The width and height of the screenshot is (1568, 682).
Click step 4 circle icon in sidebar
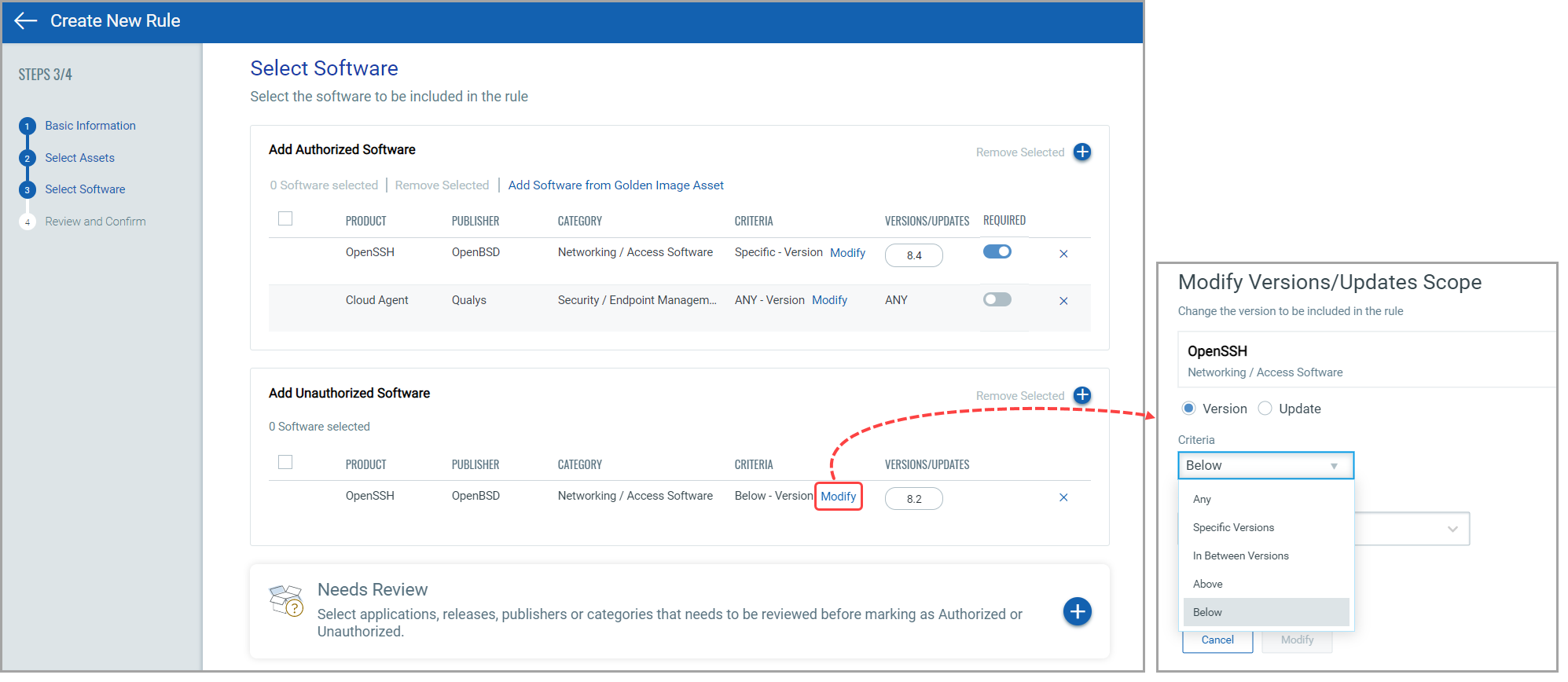(x=28, y=222)
